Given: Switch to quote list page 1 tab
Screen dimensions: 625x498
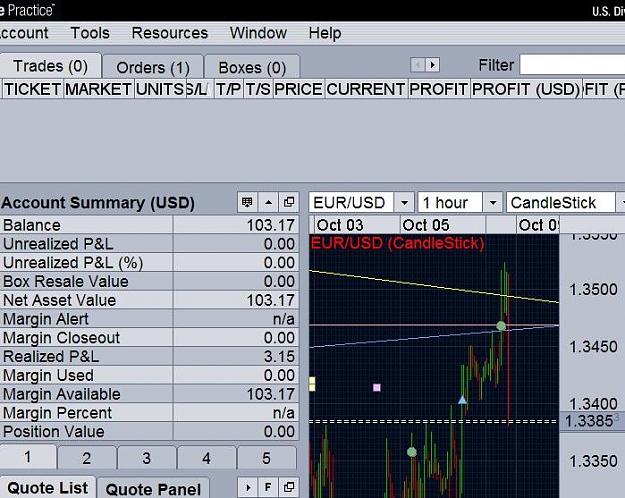Looking at the screenshot, I should [x=28, y=457].
